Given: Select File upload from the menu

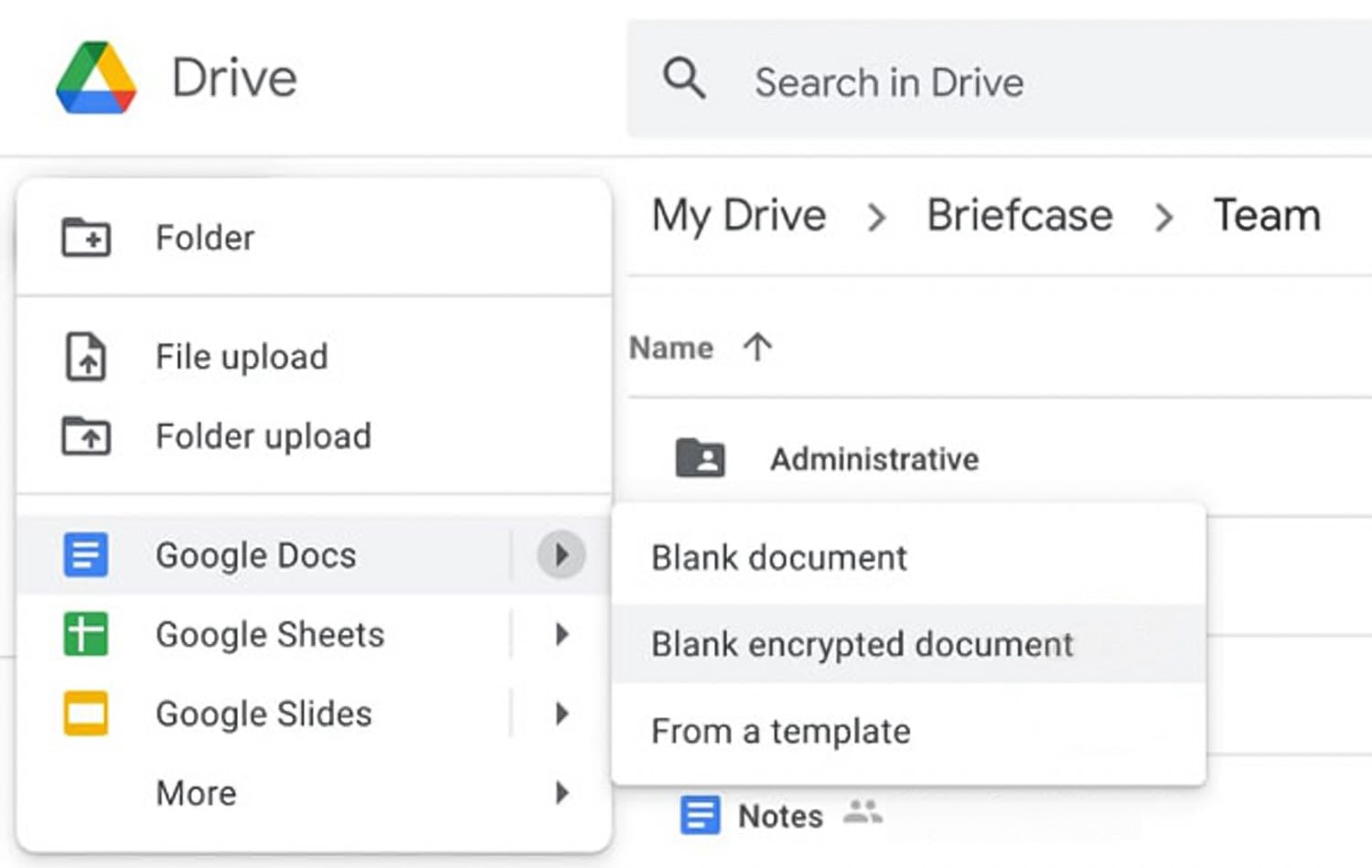Looking at the screenshot, I should point(314,357).
